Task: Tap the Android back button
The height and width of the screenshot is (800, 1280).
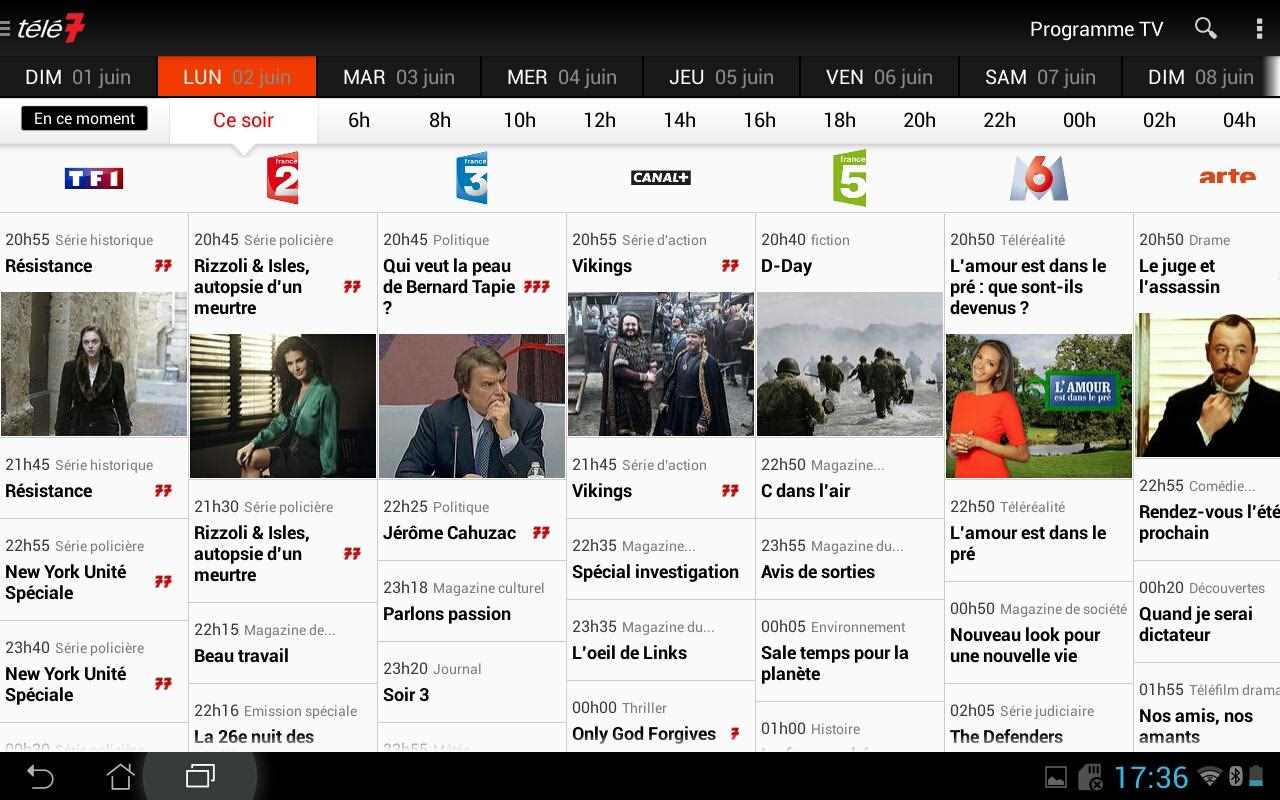Action: point(40,776)
